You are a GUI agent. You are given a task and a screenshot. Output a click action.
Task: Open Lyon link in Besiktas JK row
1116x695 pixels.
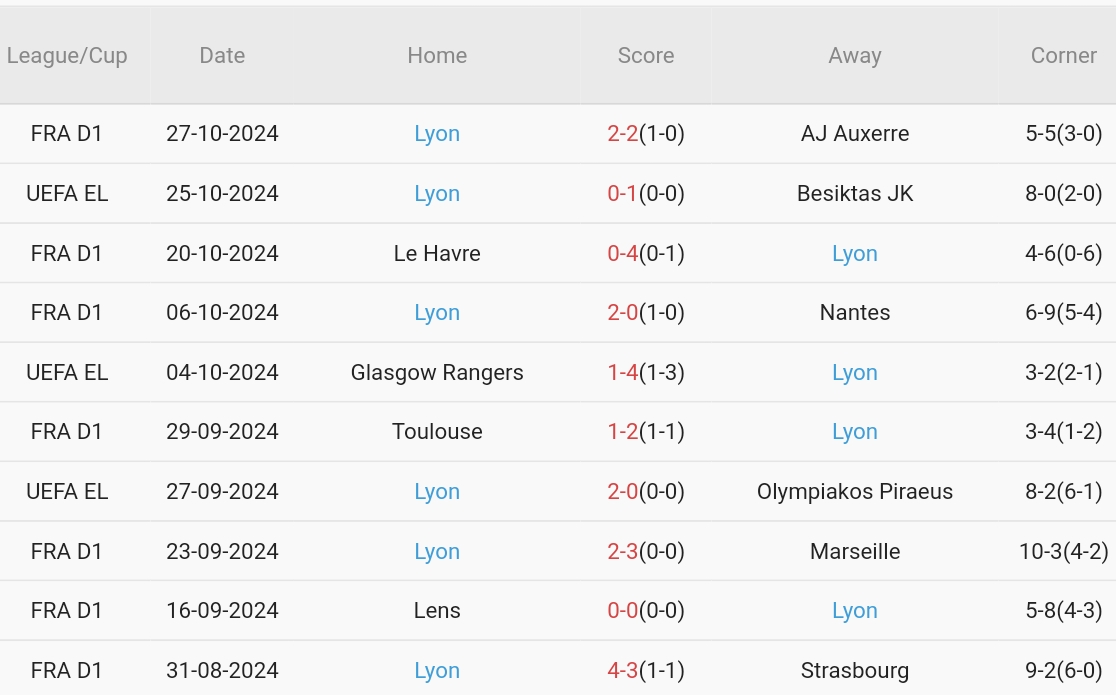tap(437, 194)
